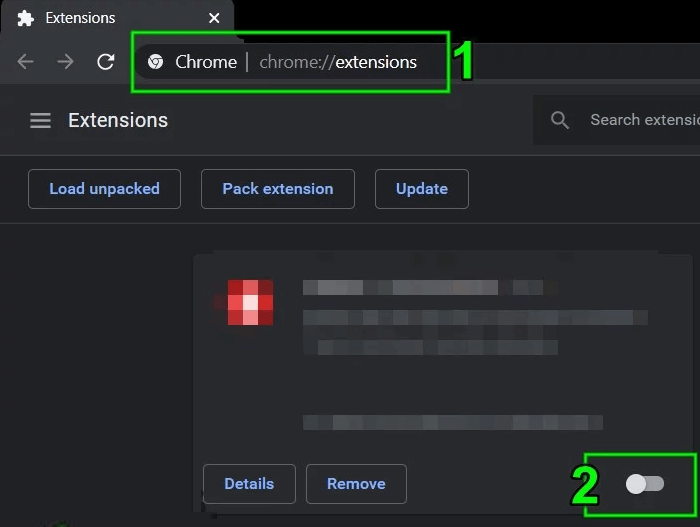This screenshot has height=527, width=700.
Task: Click the Pack extension button
Action: [278, 189]
